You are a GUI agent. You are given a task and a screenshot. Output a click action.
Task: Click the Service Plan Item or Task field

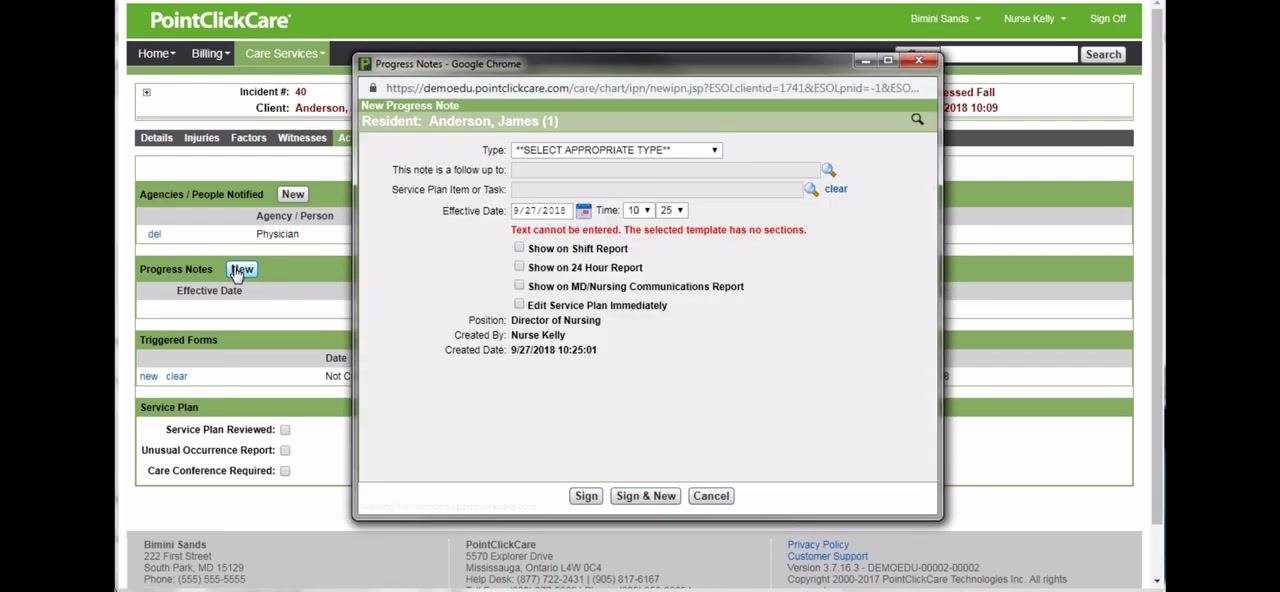point(657,189)
